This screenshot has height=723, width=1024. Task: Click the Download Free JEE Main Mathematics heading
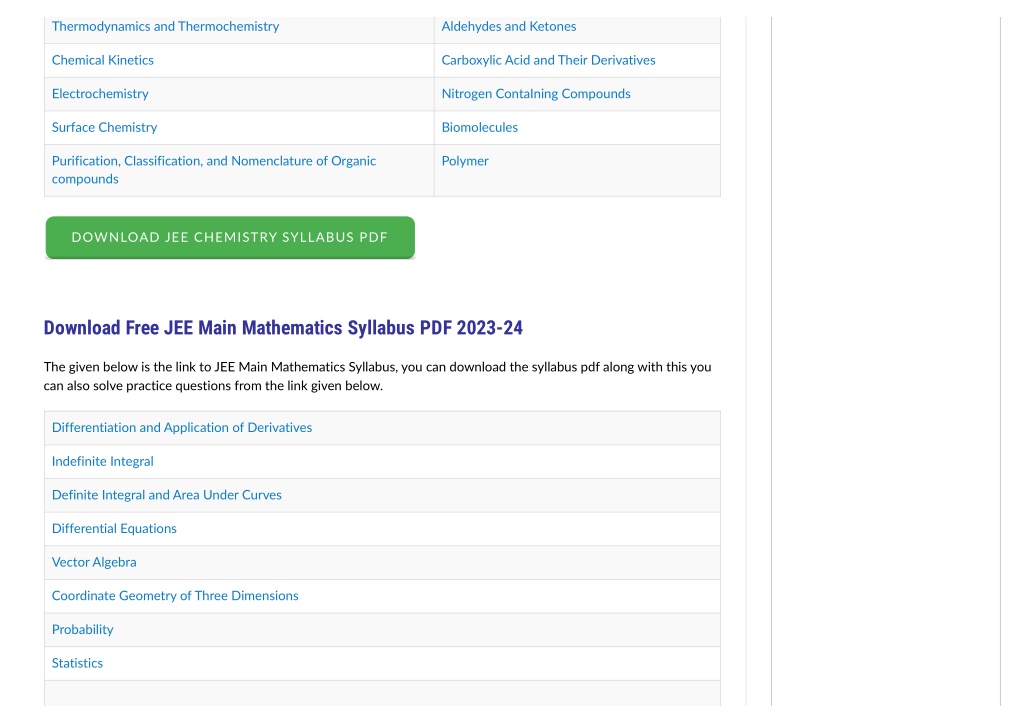pos(283,328)
